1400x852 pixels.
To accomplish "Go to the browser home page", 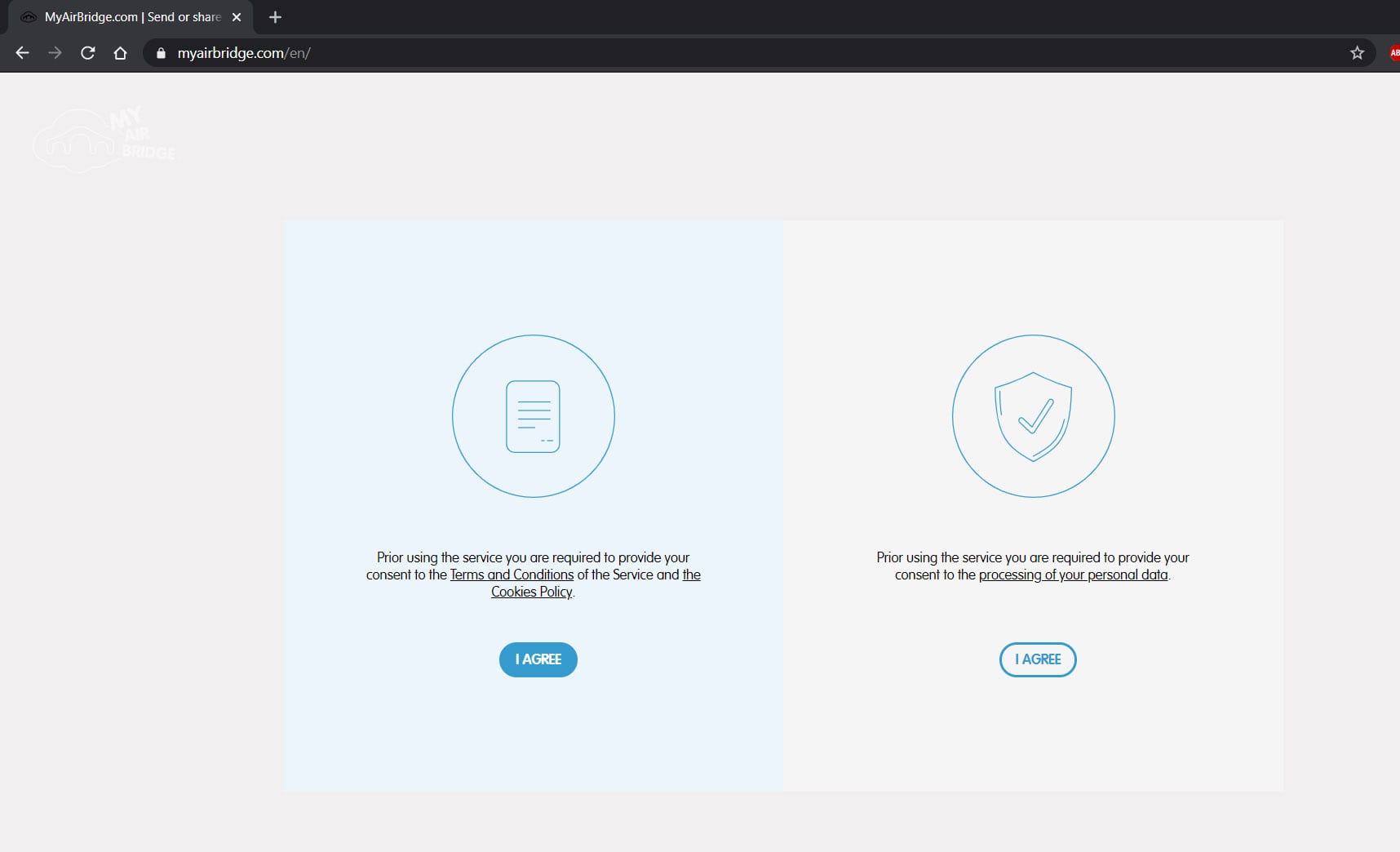I will tap(120, 53).
